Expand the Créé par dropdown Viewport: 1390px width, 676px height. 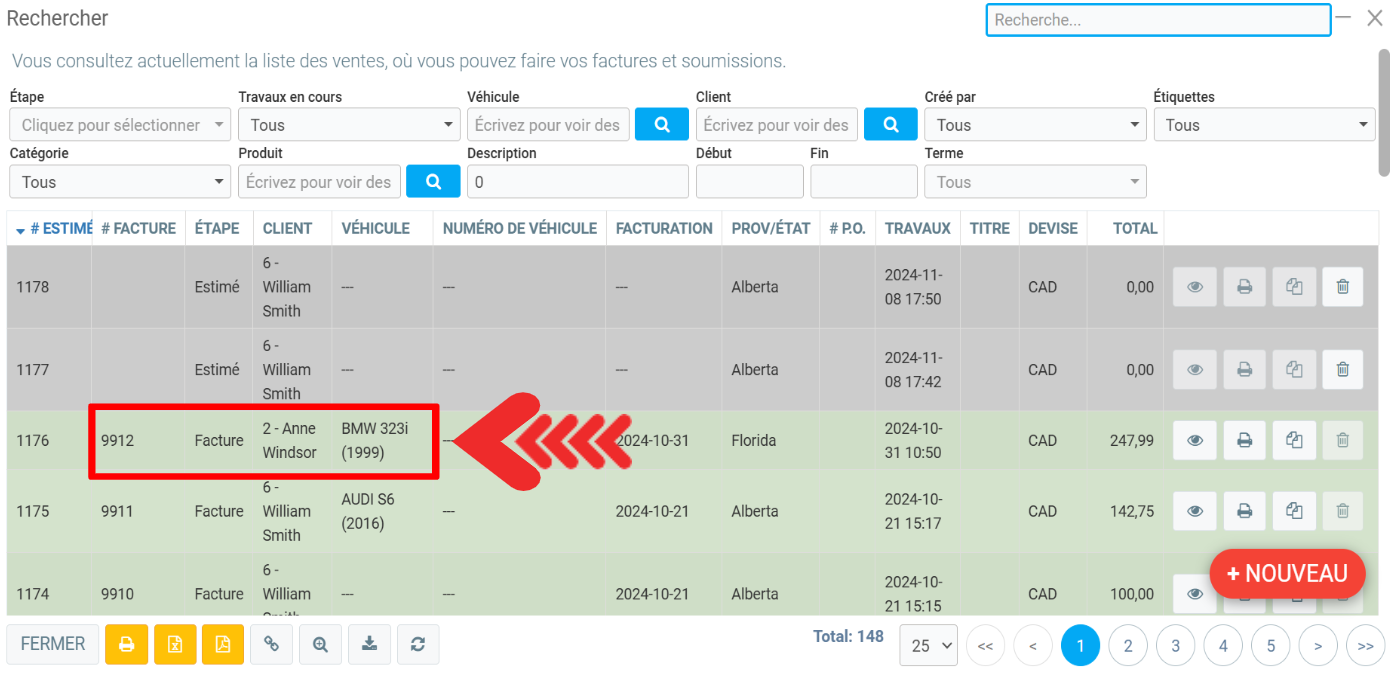(1035, 125)
